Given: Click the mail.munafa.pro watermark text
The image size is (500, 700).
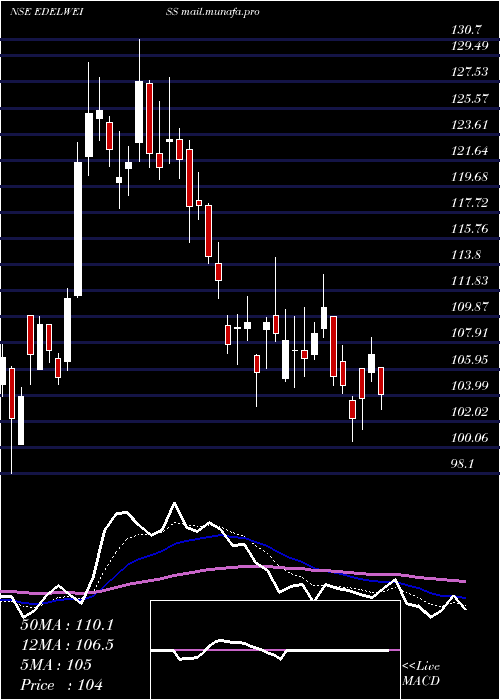Looking at the screenshot, I should click(220, 12).
